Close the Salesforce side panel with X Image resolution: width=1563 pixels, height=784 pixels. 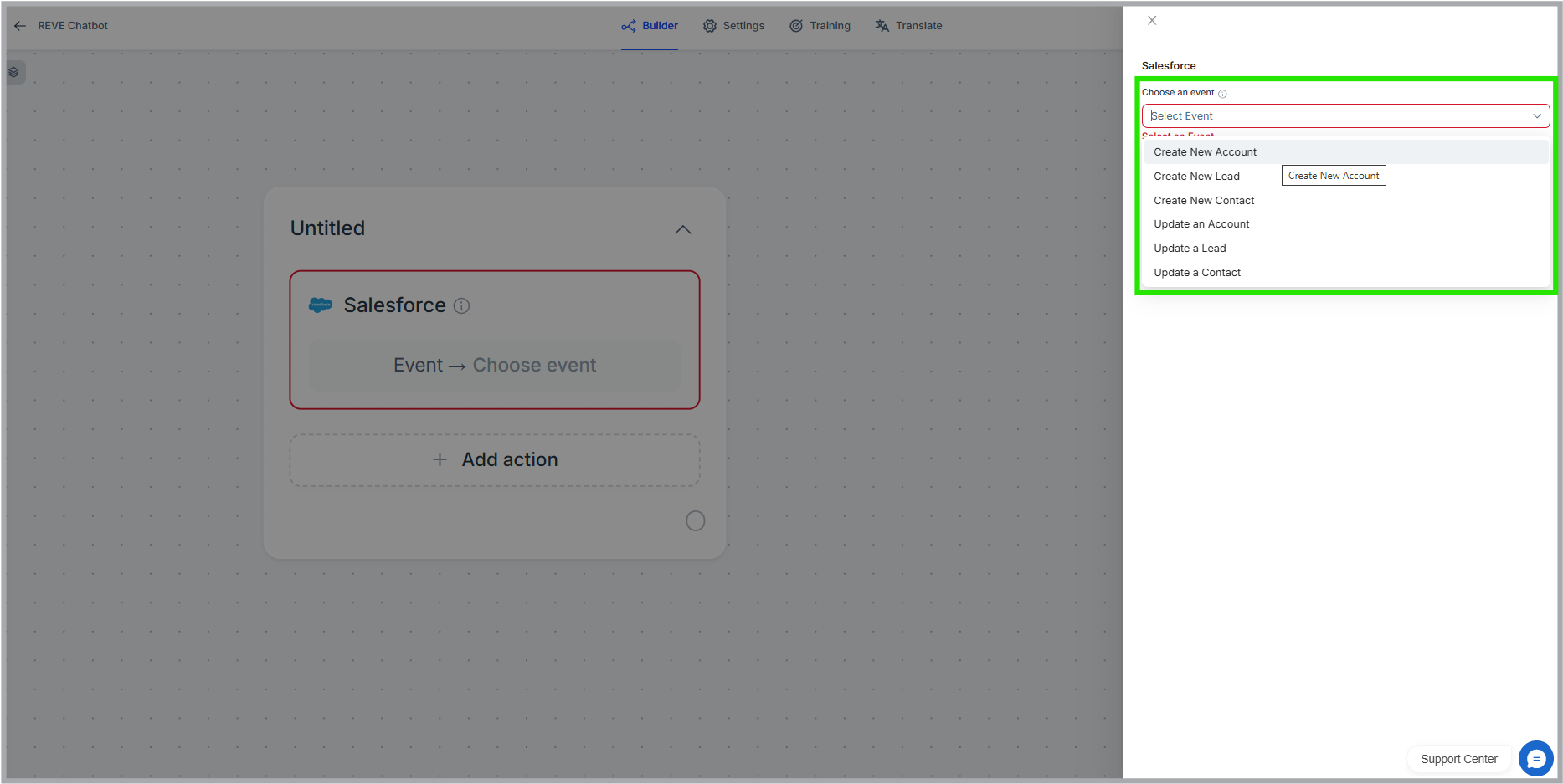1152,20
